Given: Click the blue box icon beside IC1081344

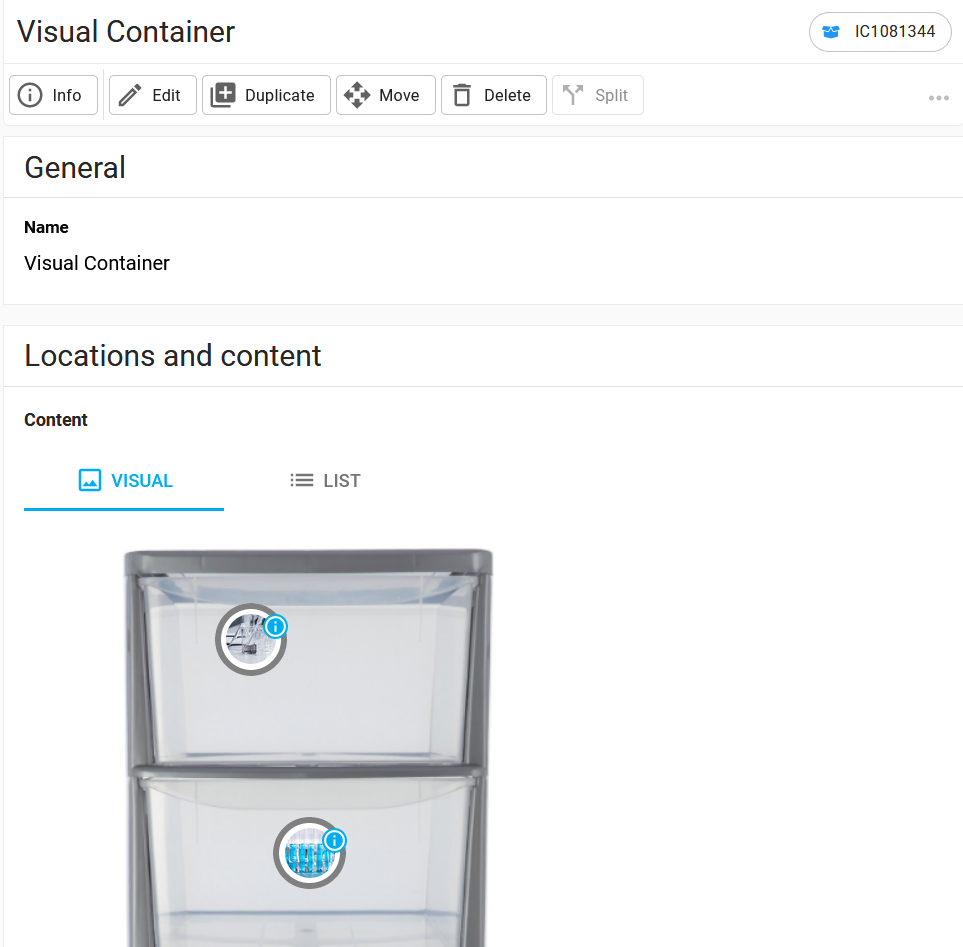Looking at the screenshot, I should click(831, 32).
